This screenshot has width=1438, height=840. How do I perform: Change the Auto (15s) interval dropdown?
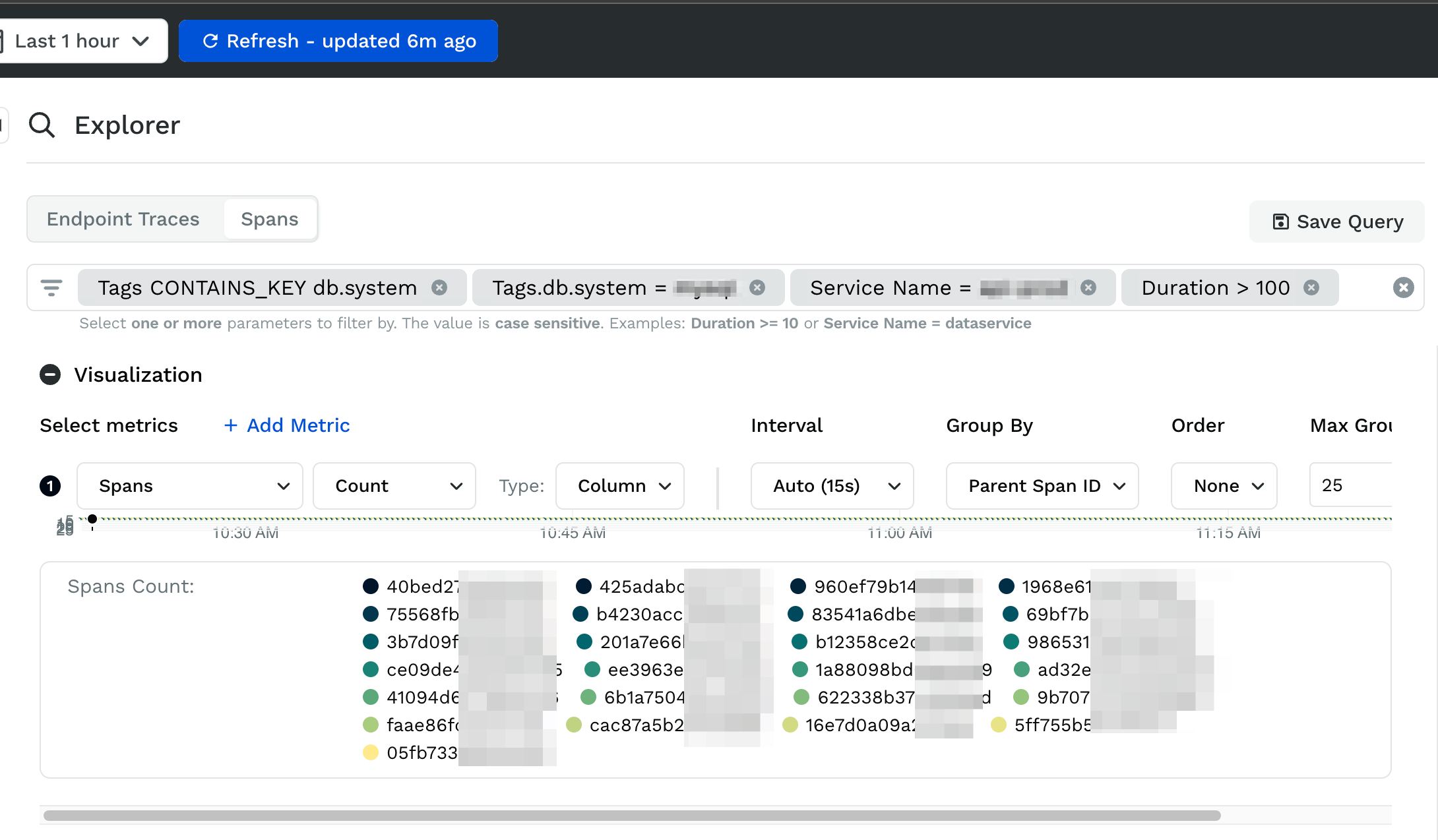[x=832, y=486]
